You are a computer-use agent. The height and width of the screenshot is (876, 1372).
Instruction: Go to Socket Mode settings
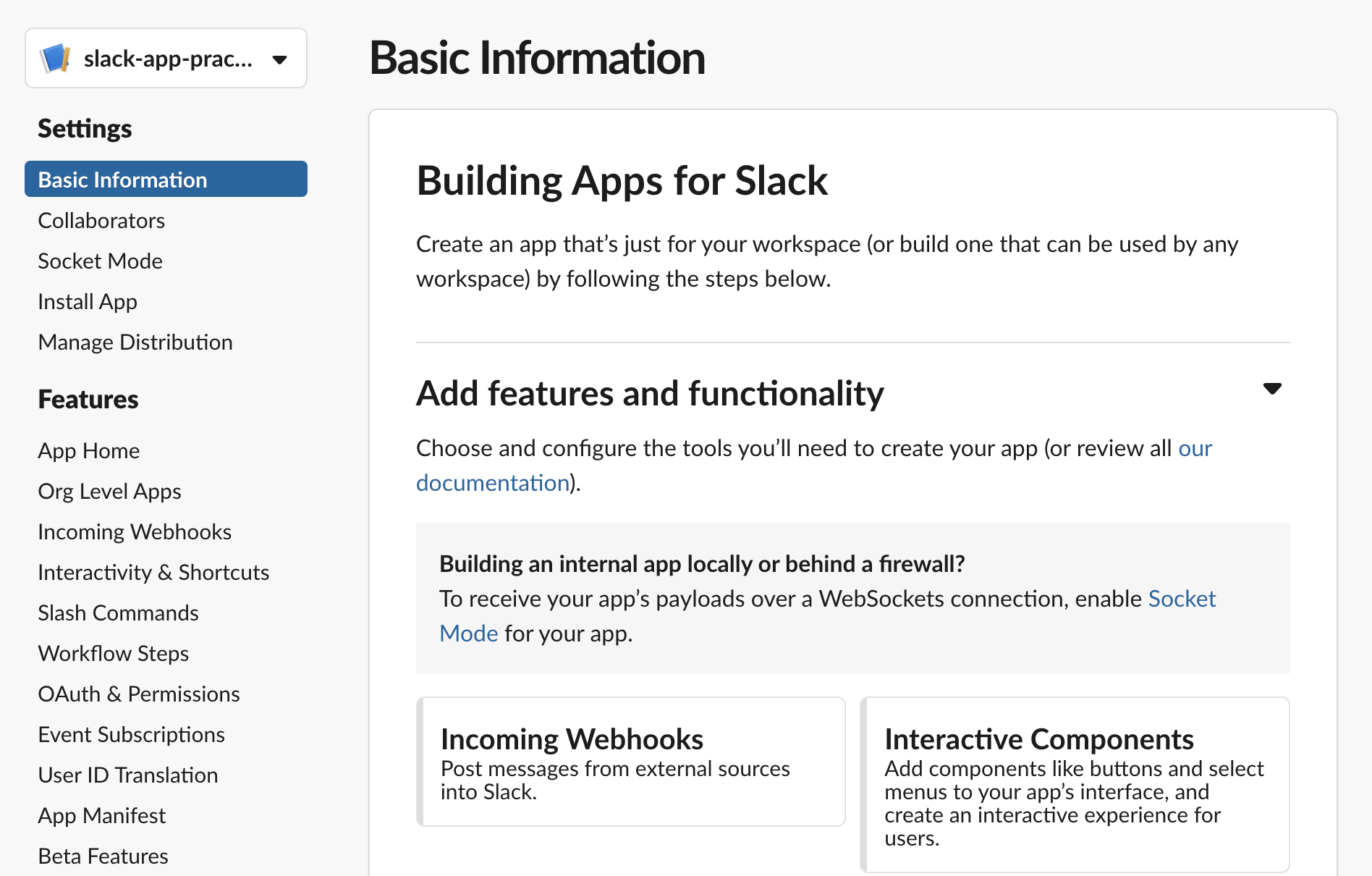pos(99,261)
